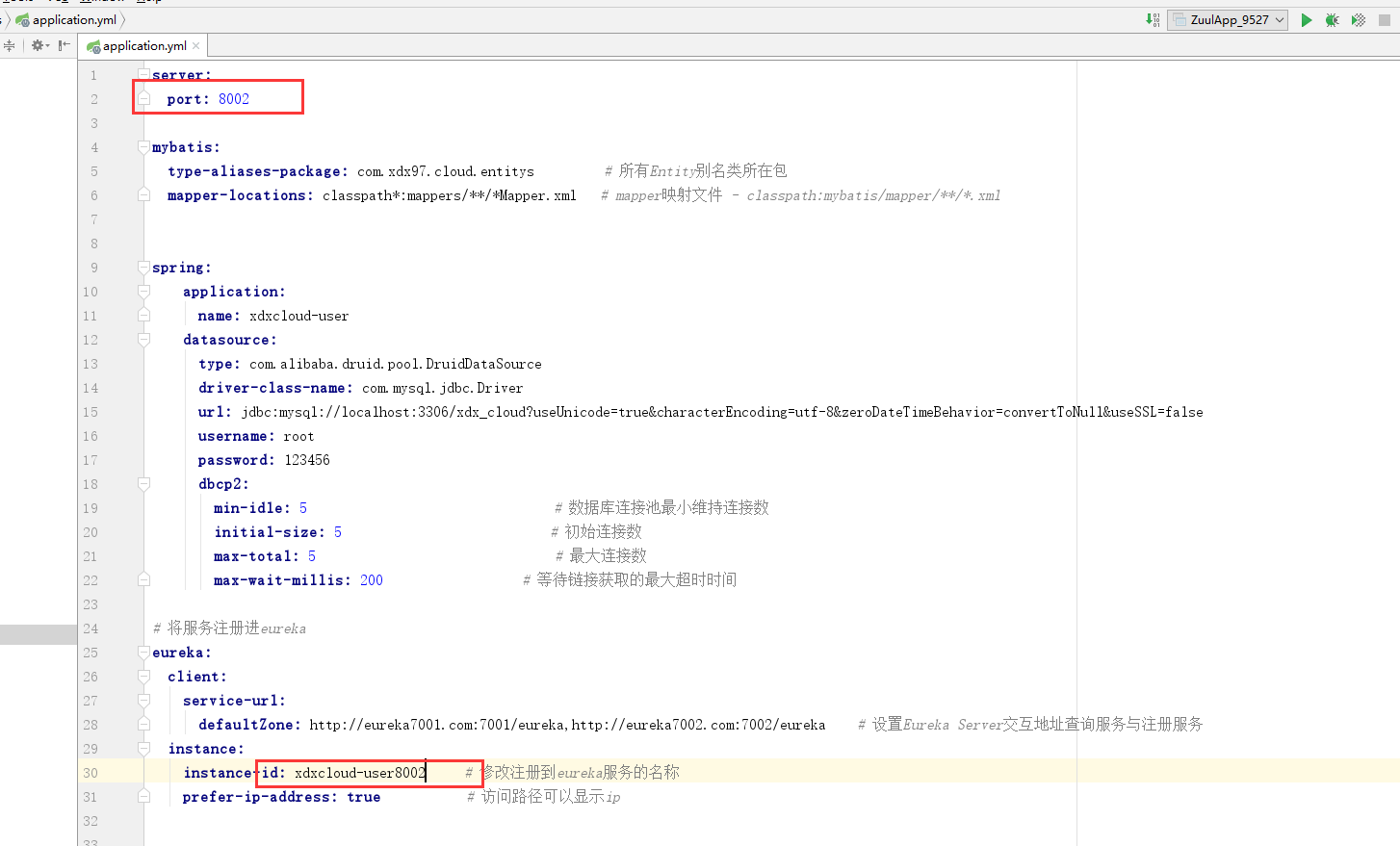Run ZuulApp_9527 with the green play icon
The image size is (1400, 846).
(x=1307, y=20)
